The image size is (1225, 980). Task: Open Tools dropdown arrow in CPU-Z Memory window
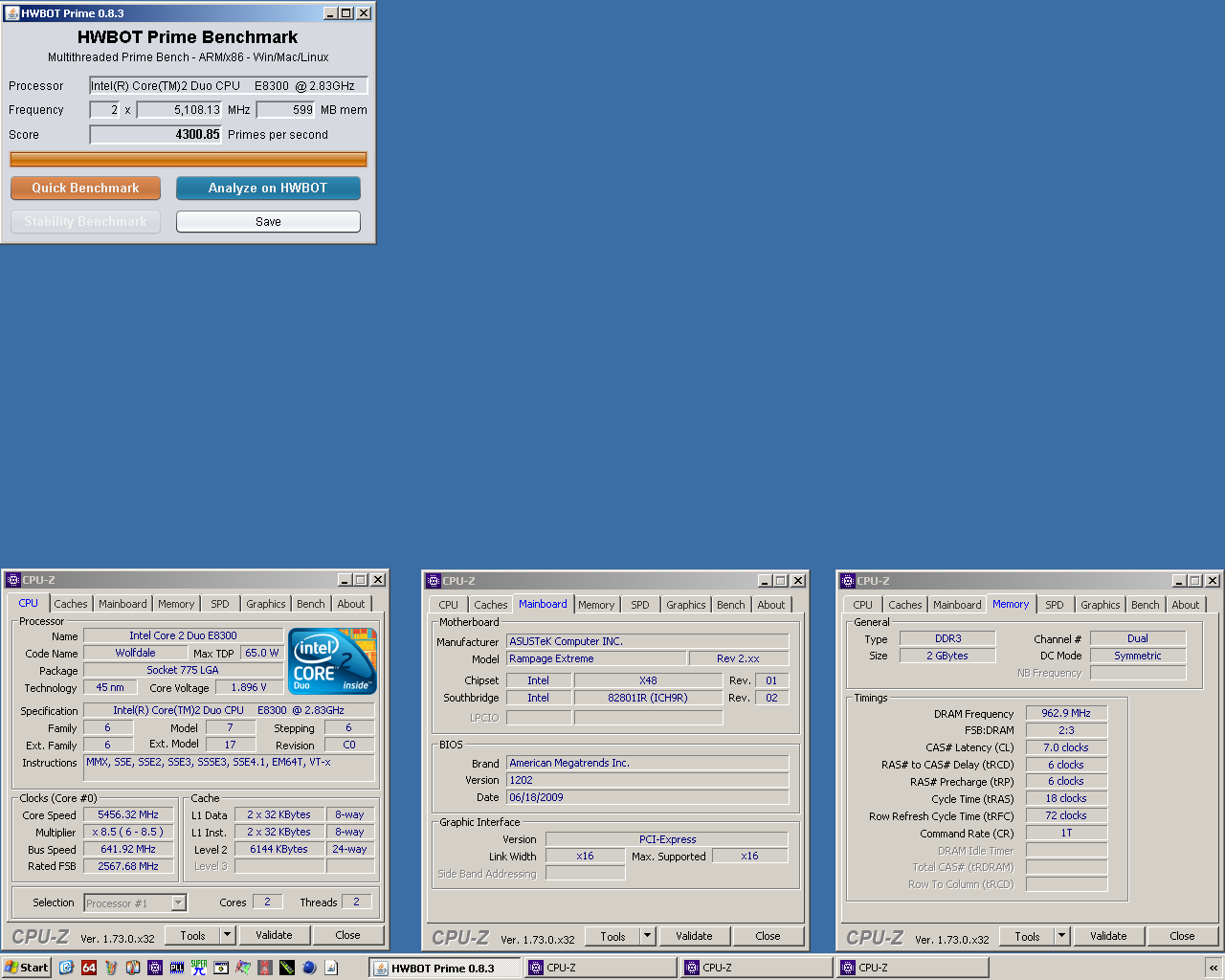tap(1062, 936)
